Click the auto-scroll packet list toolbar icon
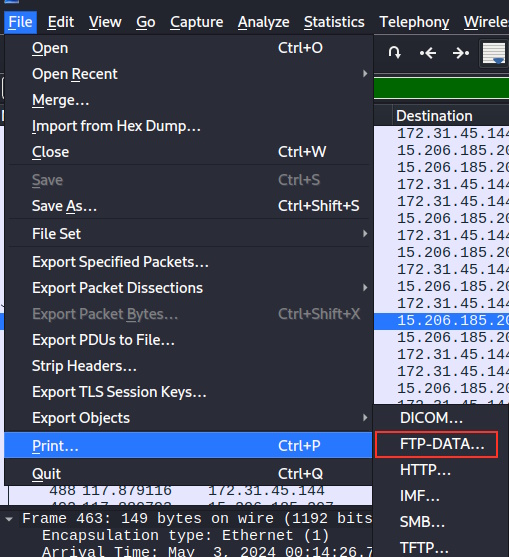Screen dimensions: 509x557 pos(494,53)
